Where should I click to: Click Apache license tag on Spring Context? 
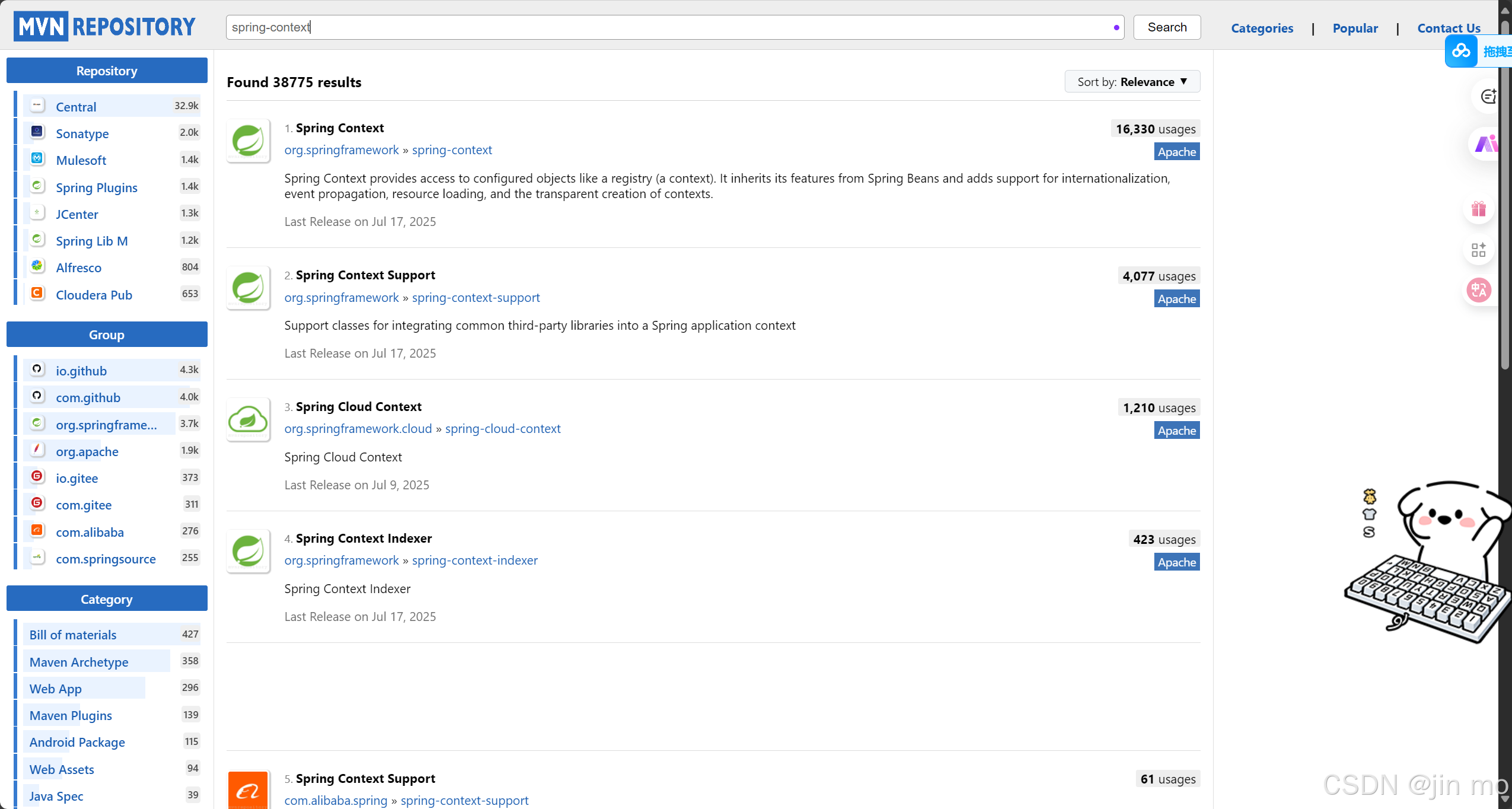(1177, 152)
